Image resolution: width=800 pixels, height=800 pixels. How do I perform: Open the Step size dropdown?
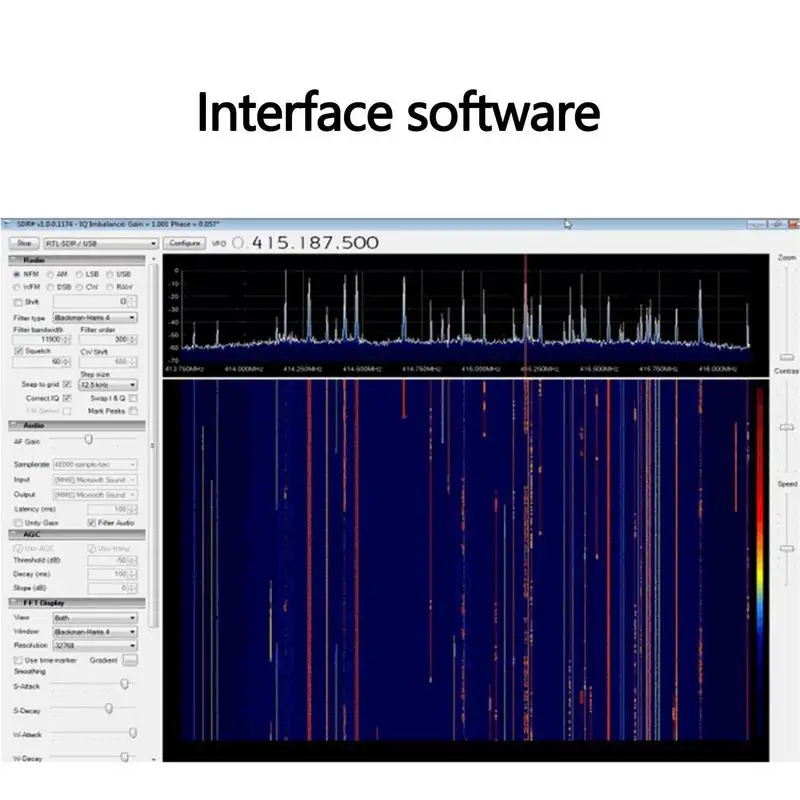(x=108, y=385)
